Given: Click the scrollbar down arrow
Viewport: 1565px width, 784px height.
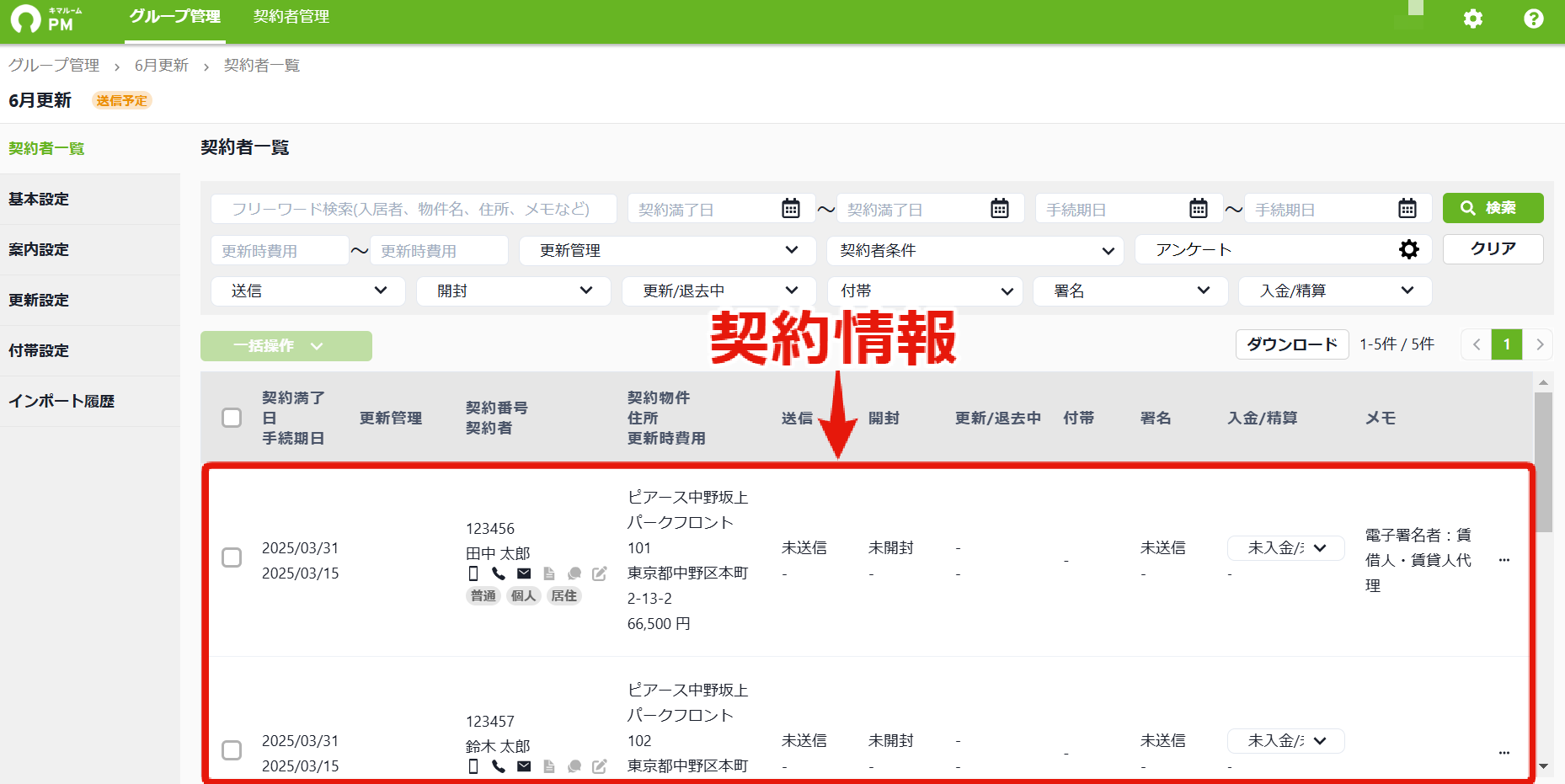Looking at the screenshot, I should 1543,766.
